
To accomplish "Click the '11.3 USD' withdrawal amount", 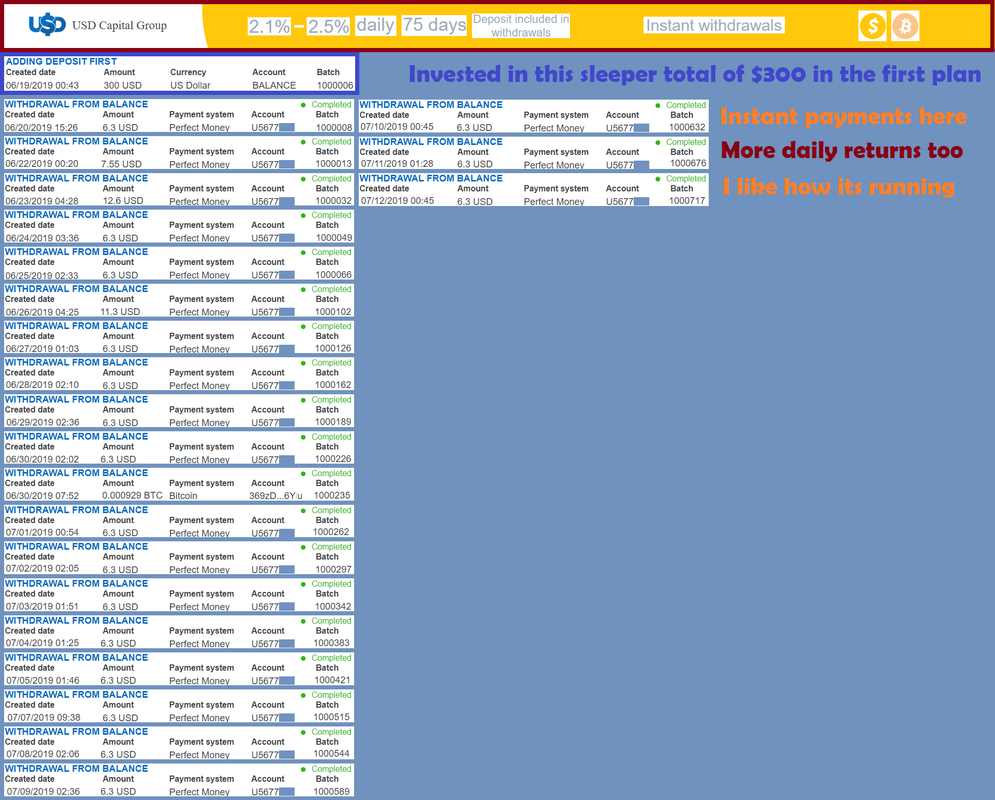I will 121,311.
